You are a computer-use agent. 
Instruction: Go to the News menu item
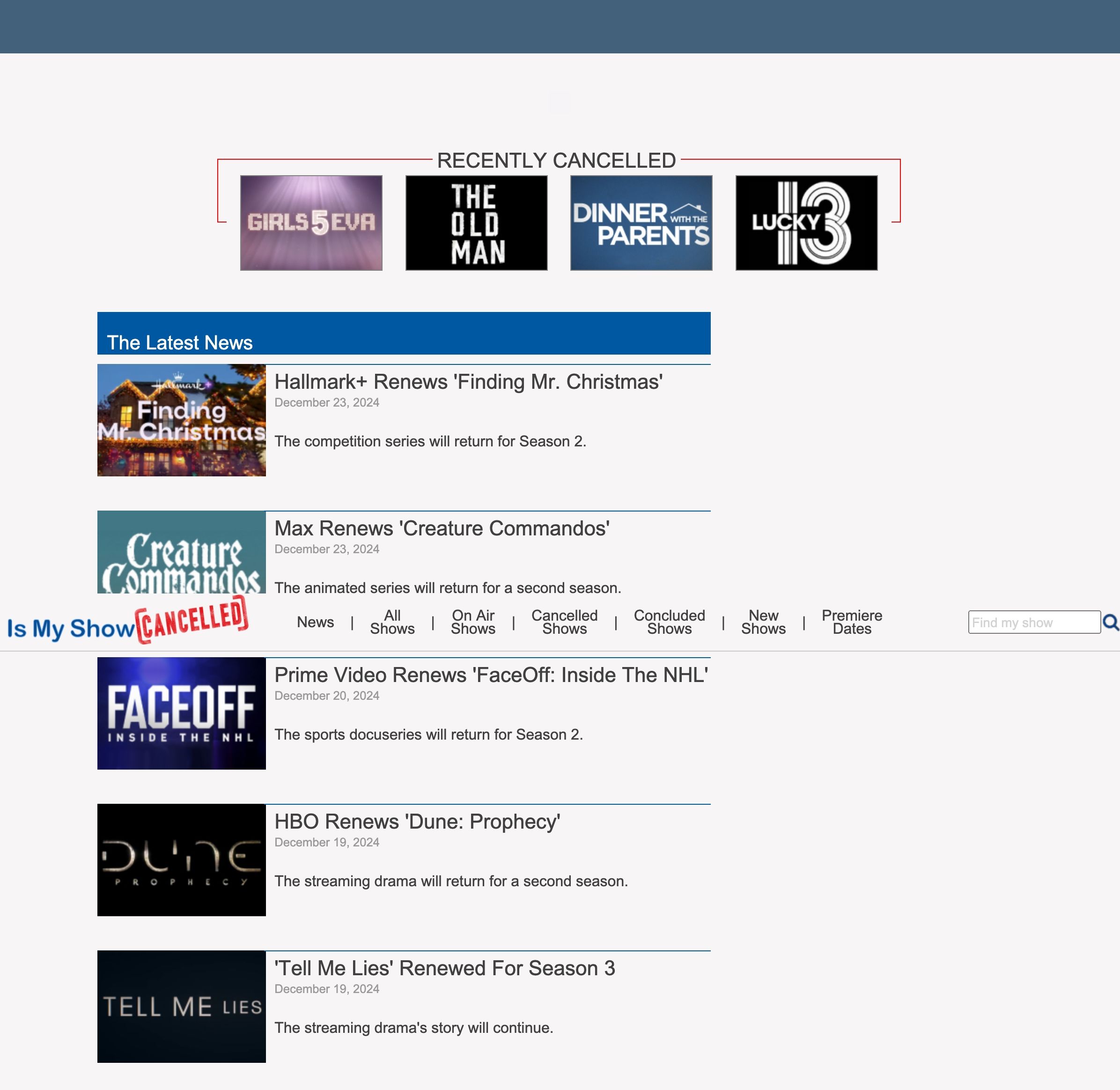[315, 622]
